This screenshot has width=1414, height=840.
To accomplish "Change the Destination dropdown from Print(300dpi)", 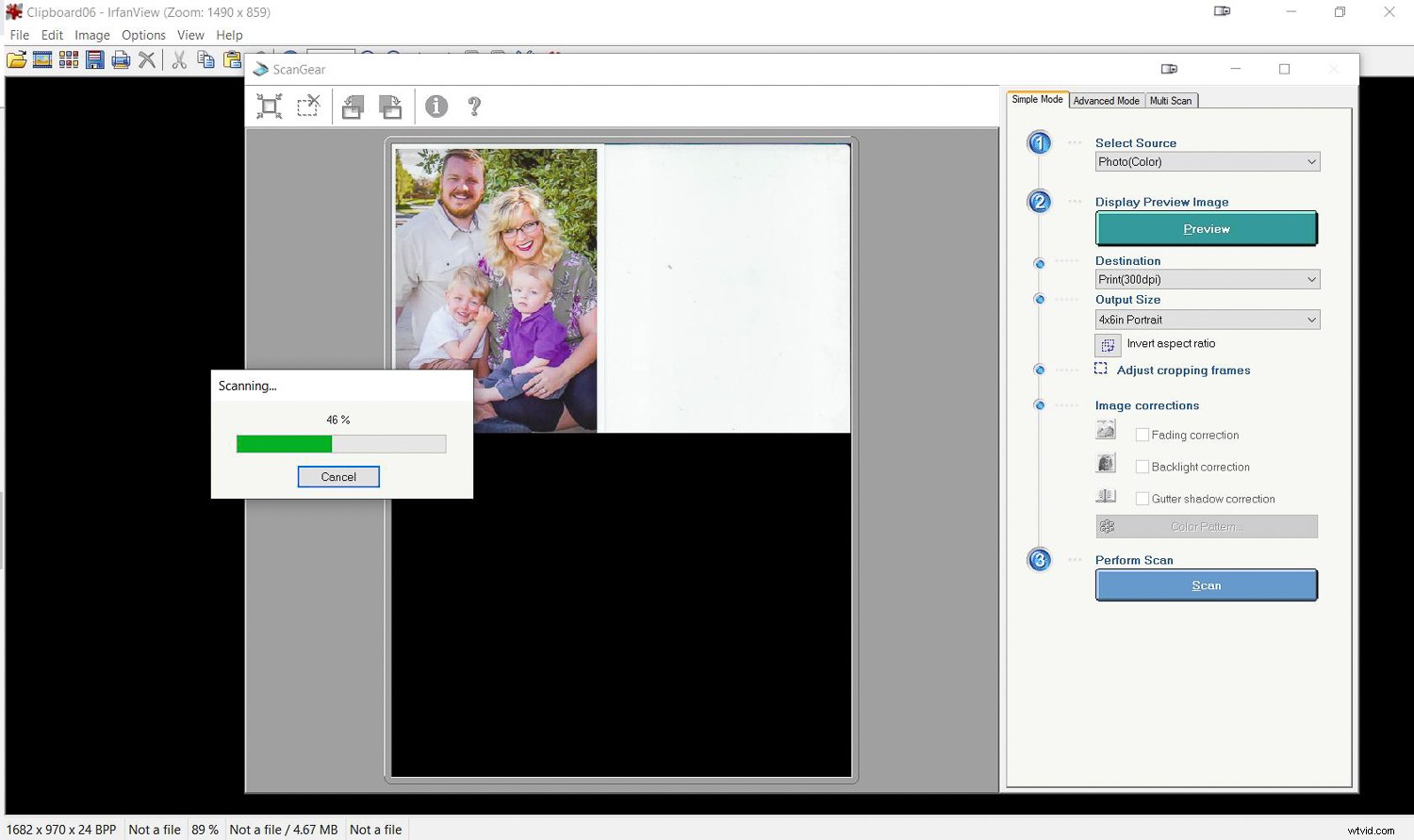I will (x=1311, y=279).
